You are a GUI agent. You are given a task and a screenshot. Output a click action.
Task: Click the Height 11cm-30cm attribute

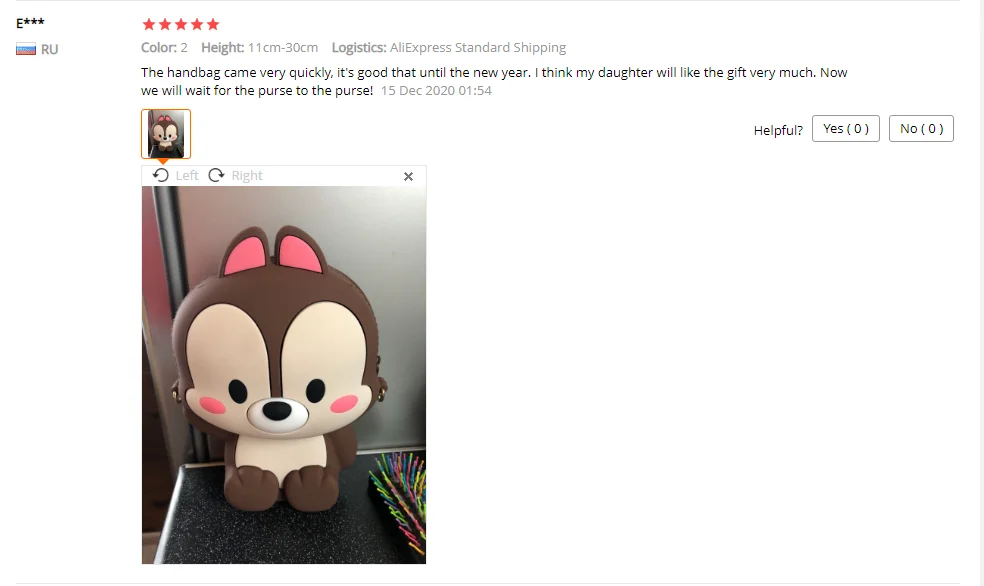259,48
